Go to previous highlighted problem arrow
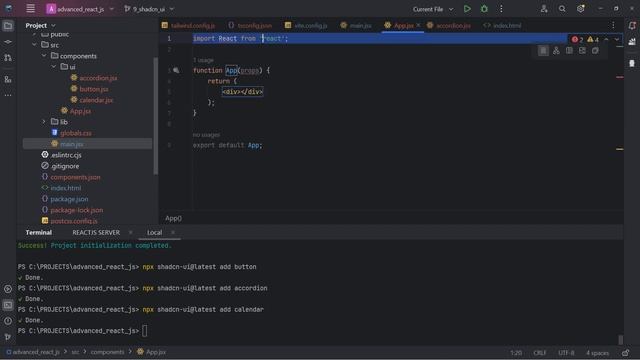The height and width of the screenshot is (360, 640). [x=606, y=40]
